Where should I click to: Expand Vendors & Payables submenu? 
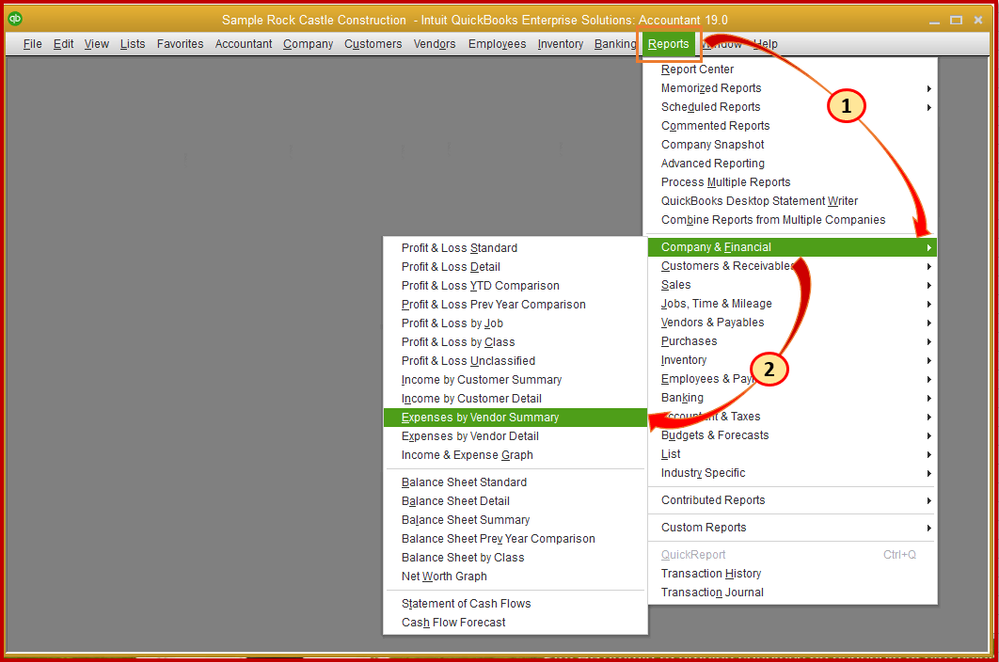pyautogui.click(x=793, y=322)
